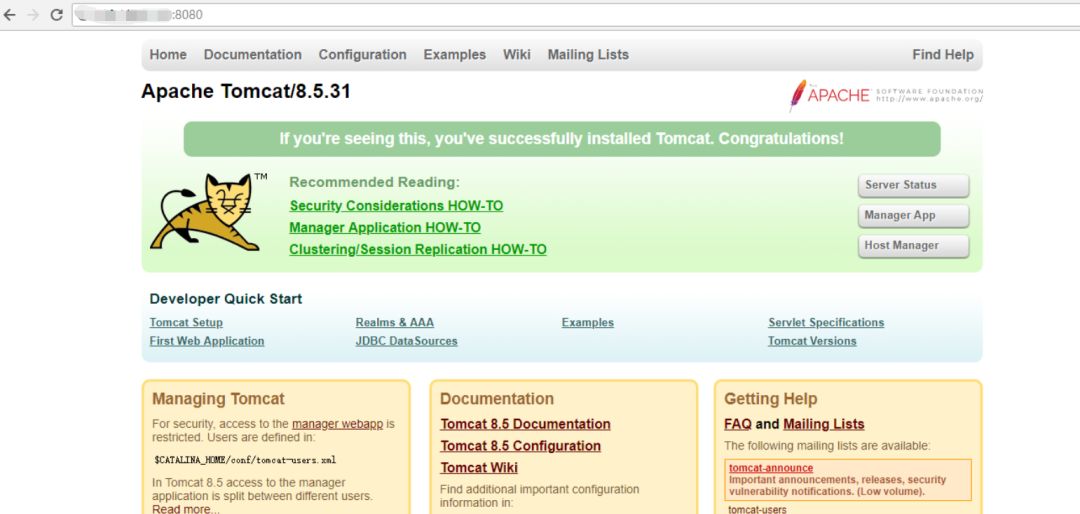The width and height of the screenshot is (1080, 514).
Task: Open the Tomcat Setup link
Action: (186, 322)
